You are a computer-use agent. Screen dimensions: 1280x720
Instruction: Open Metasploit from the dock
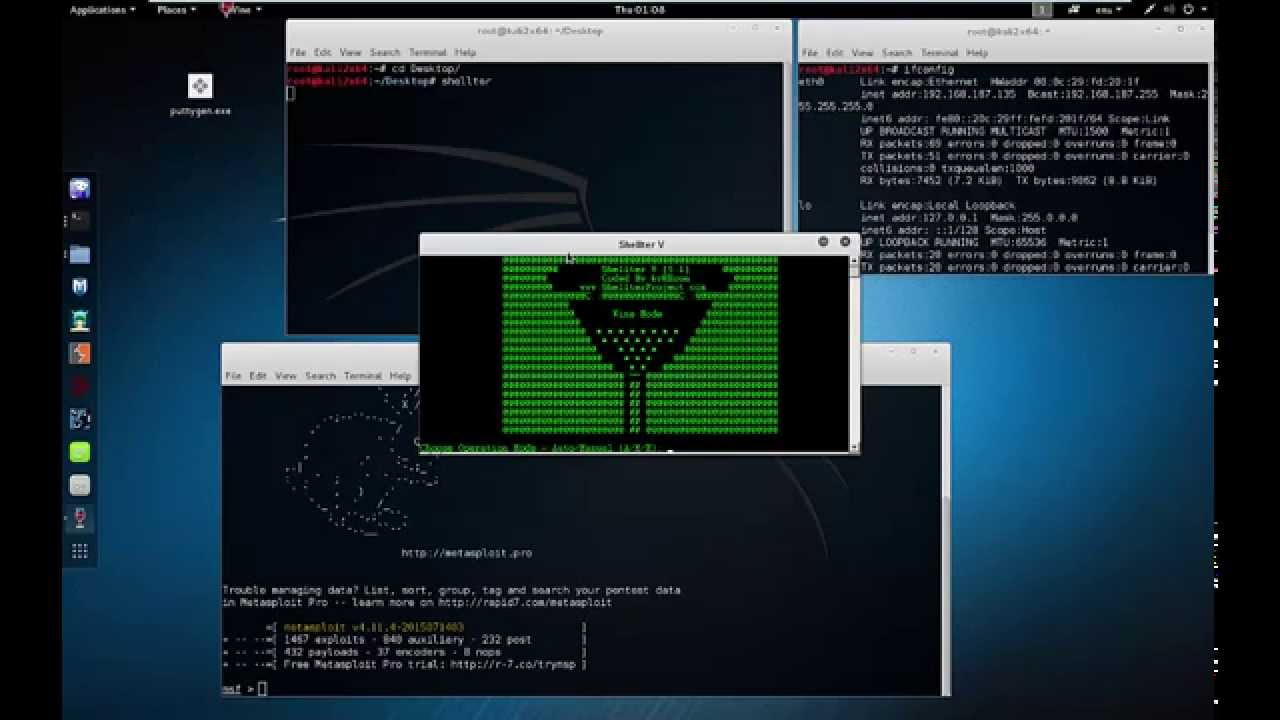click(78, 288)
